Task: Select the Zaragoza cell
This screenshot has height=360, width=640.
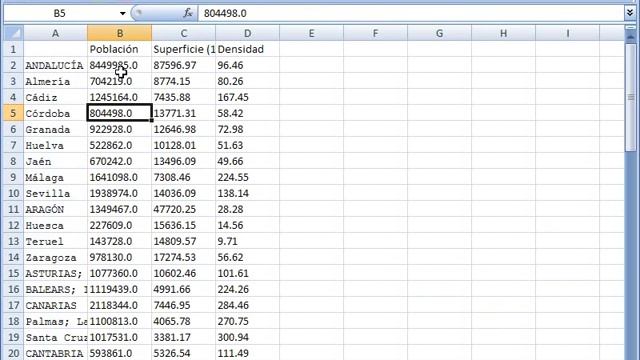Action: click(x=56, y=257)
